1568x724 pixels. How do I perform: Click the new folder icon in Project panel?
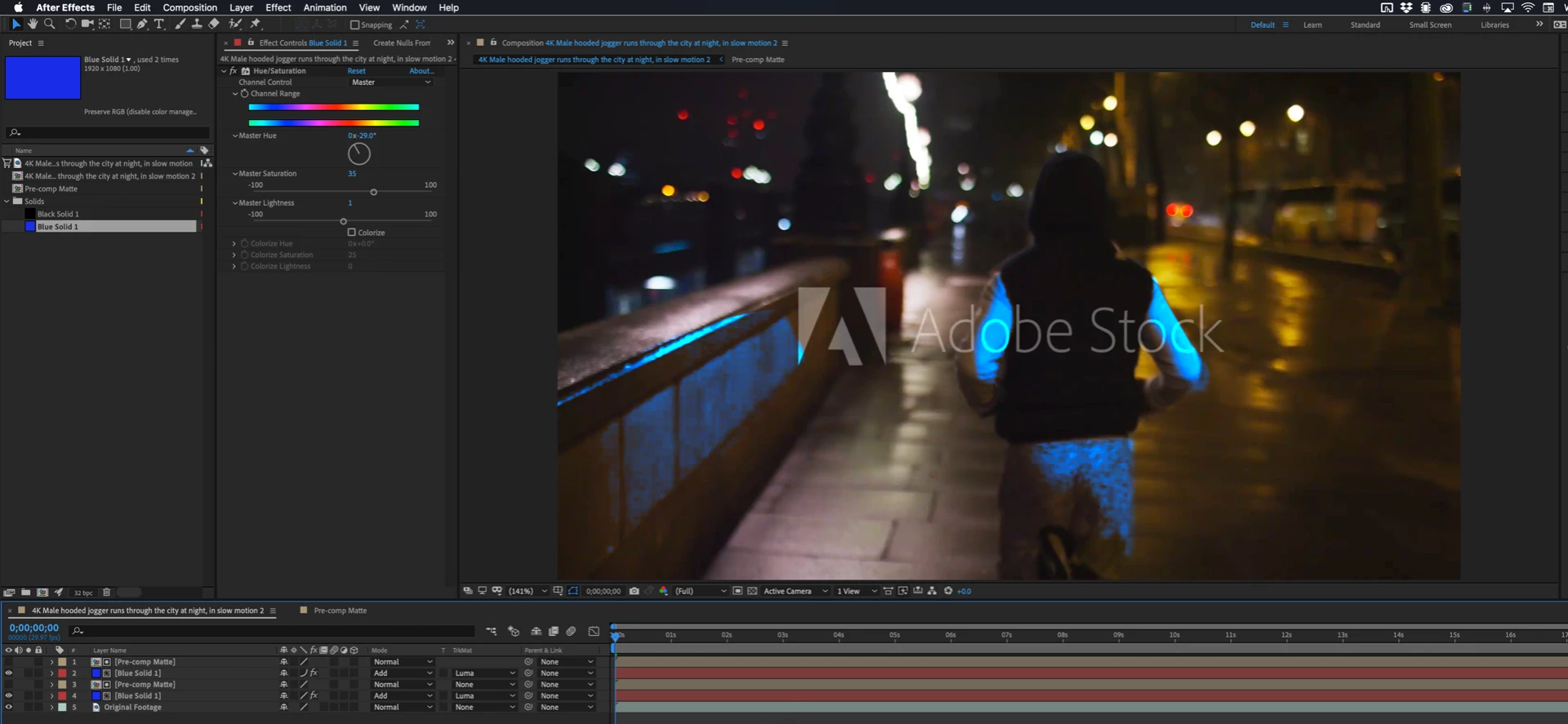coord(26,593)
